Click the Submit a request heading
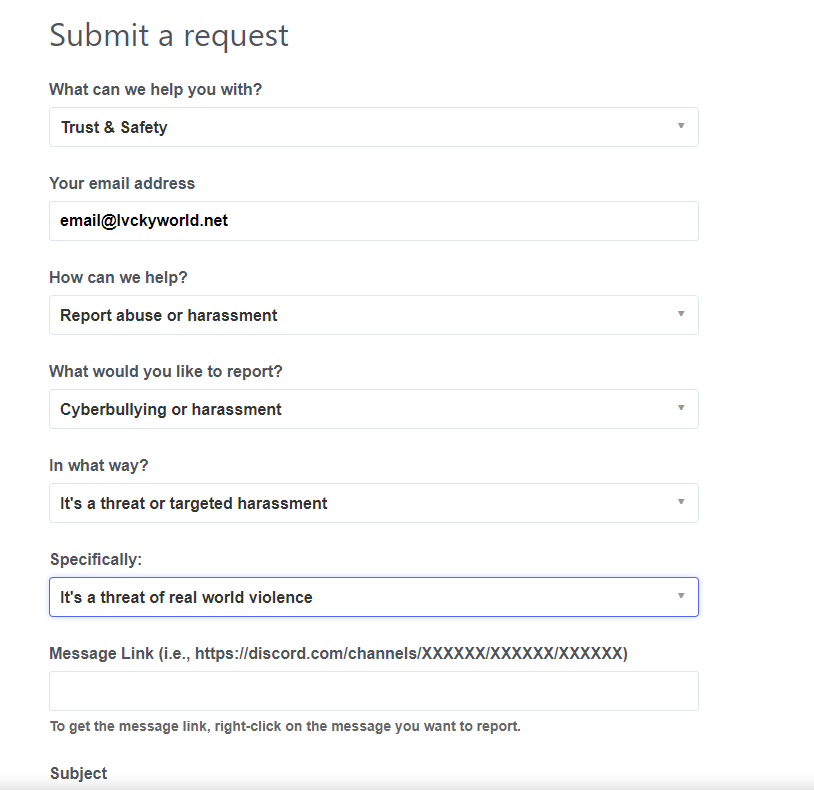 point(169,35)
